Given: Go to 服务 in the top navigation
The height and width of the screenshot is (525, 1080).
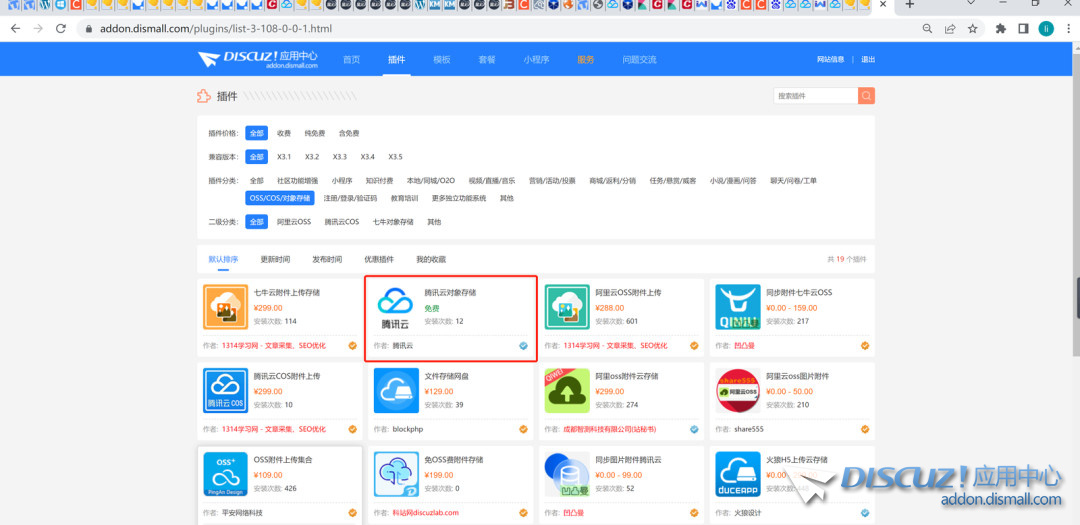Looking at the screenshot, I should pos(585,60).
